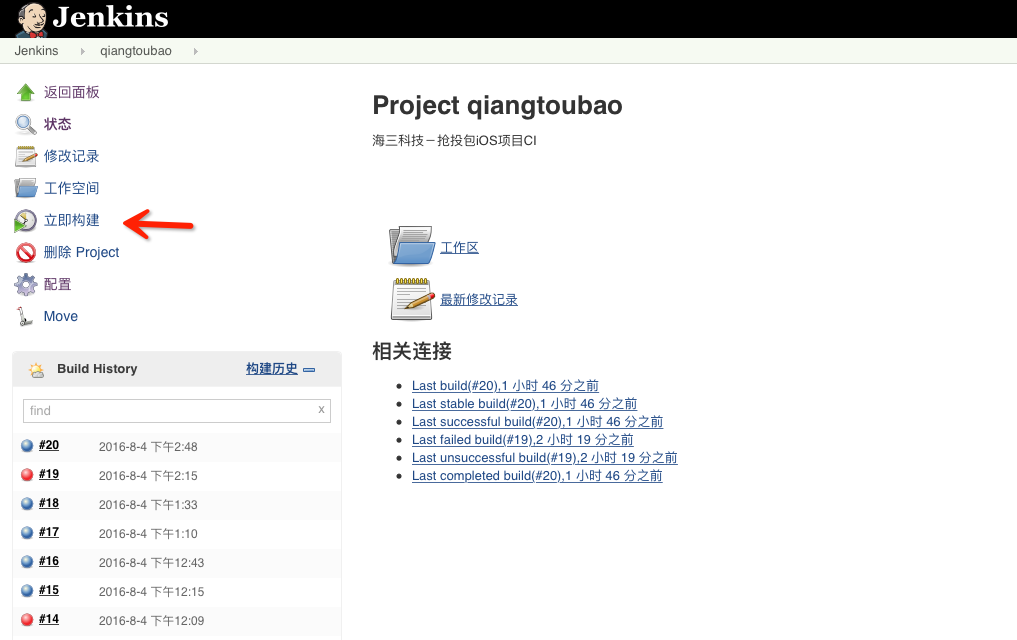Click the weather icon in Build History header
Screen dimensions: 1017x640
point(36,370)
